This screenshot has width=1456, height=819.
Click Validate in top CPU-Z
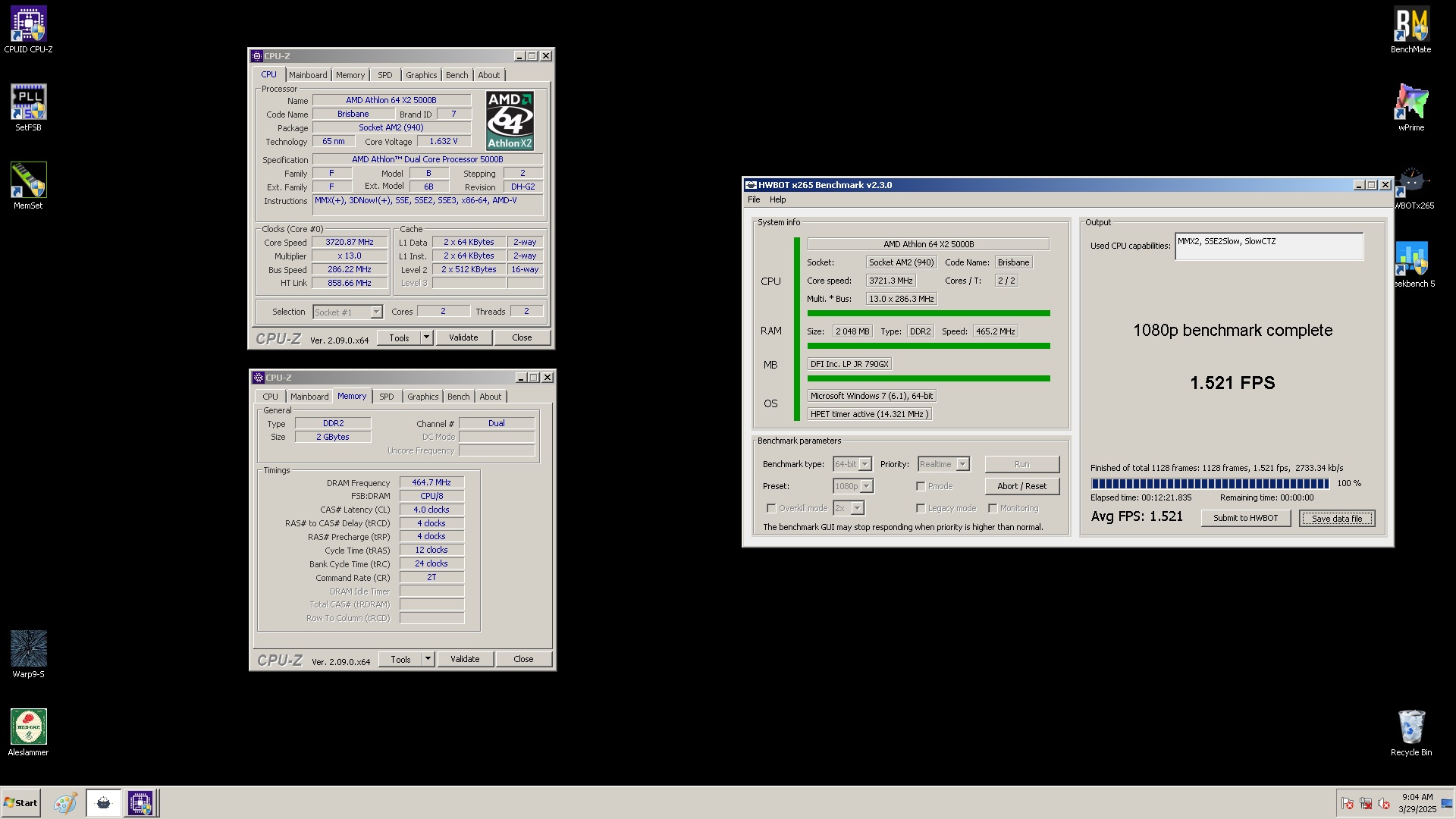click(463, 337)
